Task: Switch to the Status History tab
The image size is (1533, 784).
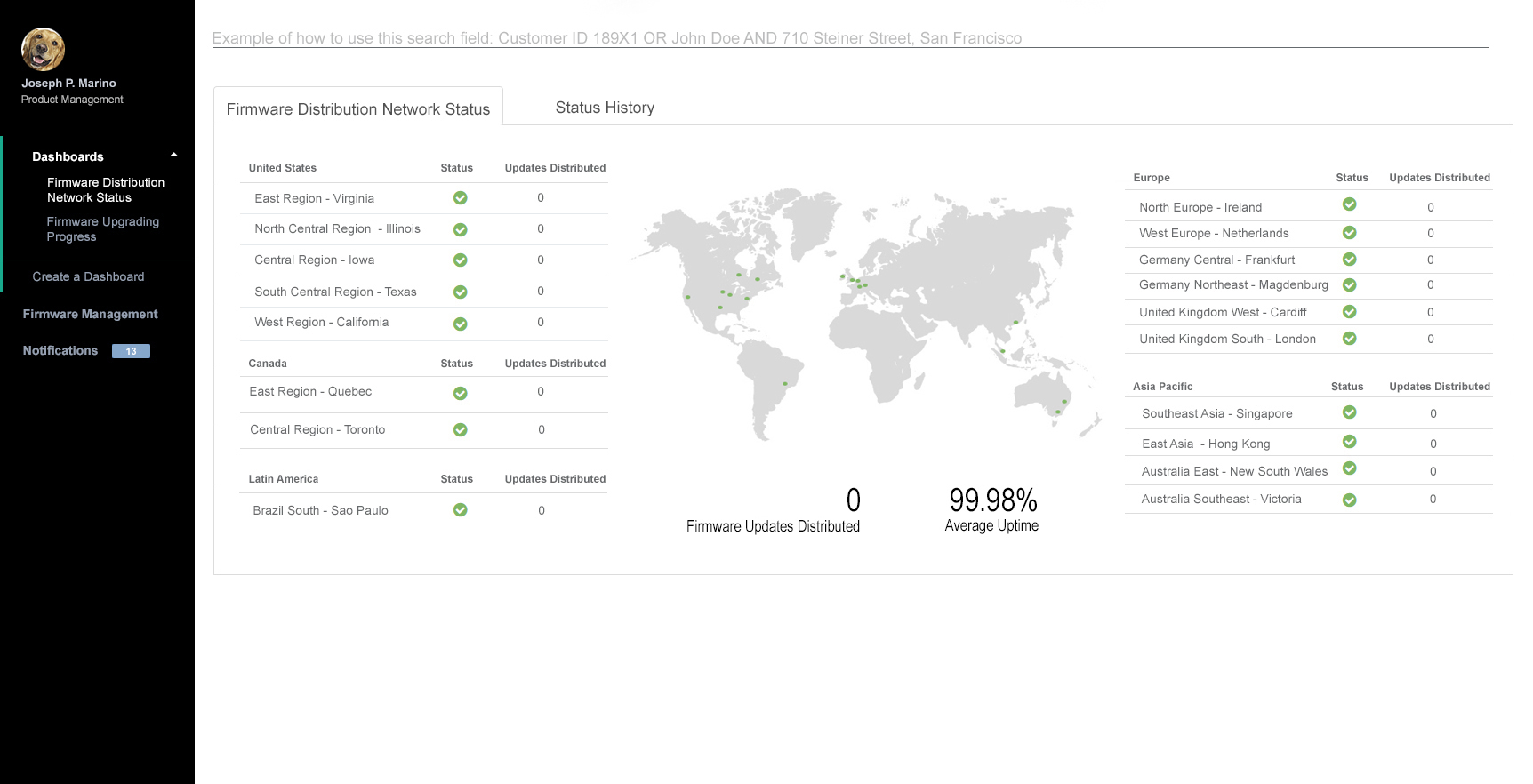Action: pyautogui.click(x=605, y=108)
